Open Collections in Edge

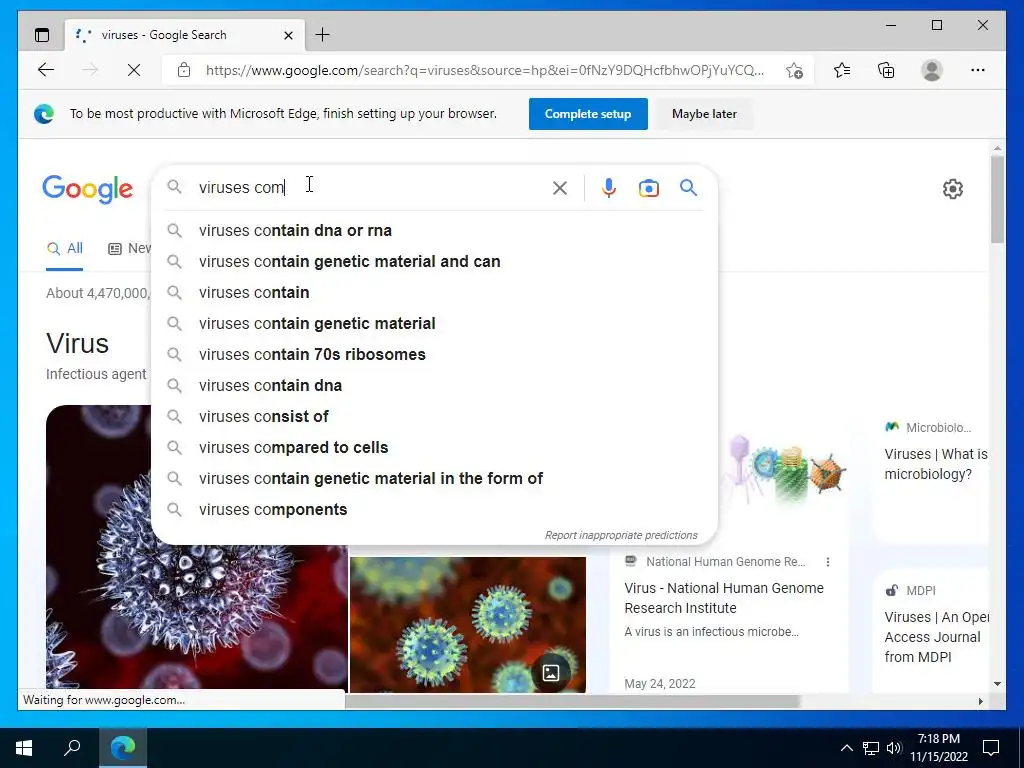click(886, 70)
